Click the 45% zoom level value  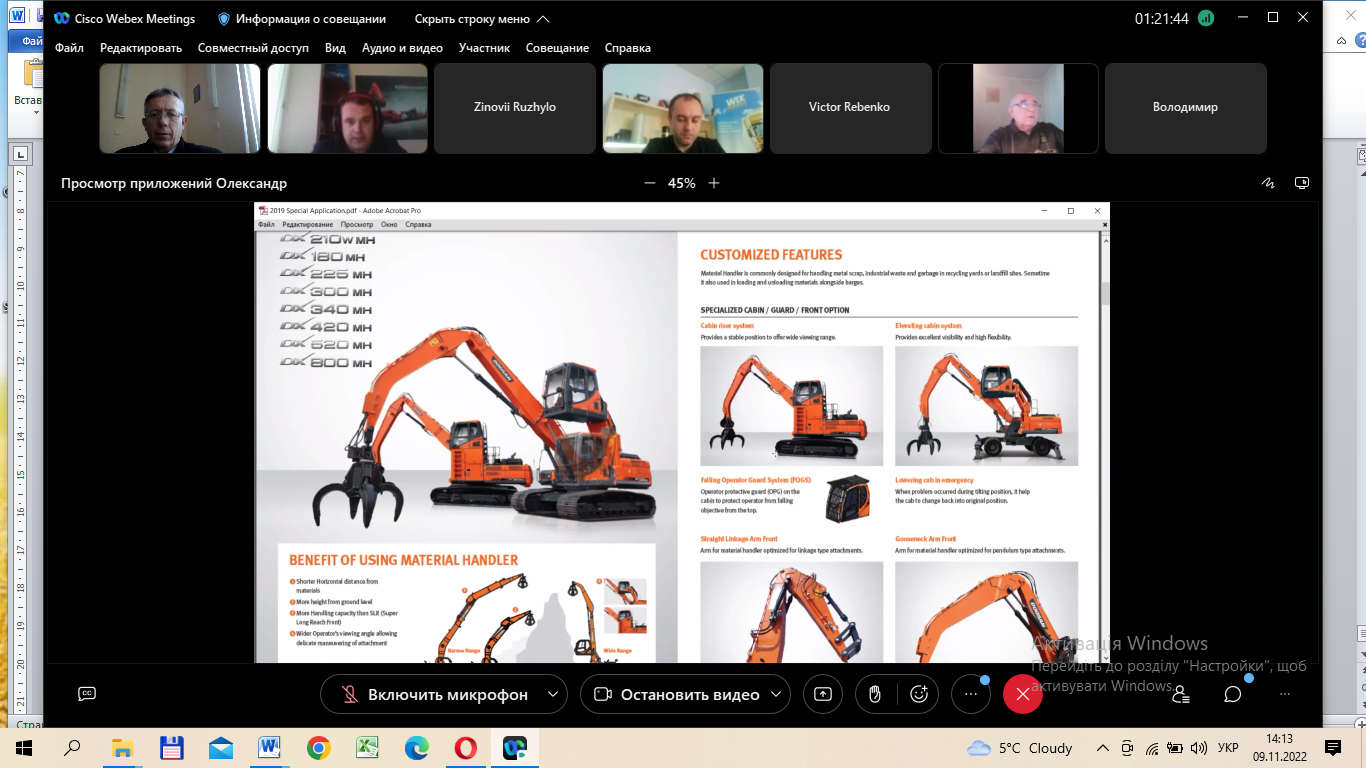click(x=682, y=183)
